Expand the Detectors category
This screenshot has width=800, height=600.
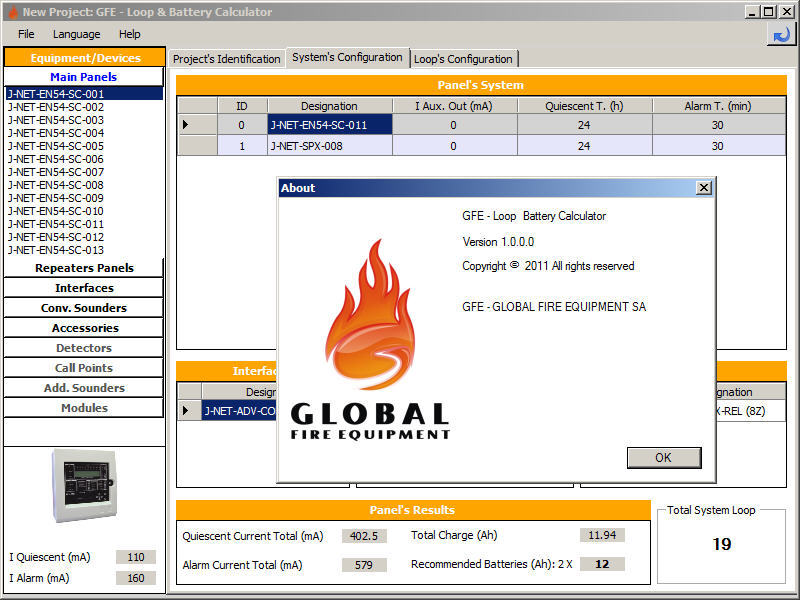pos(84,348)
